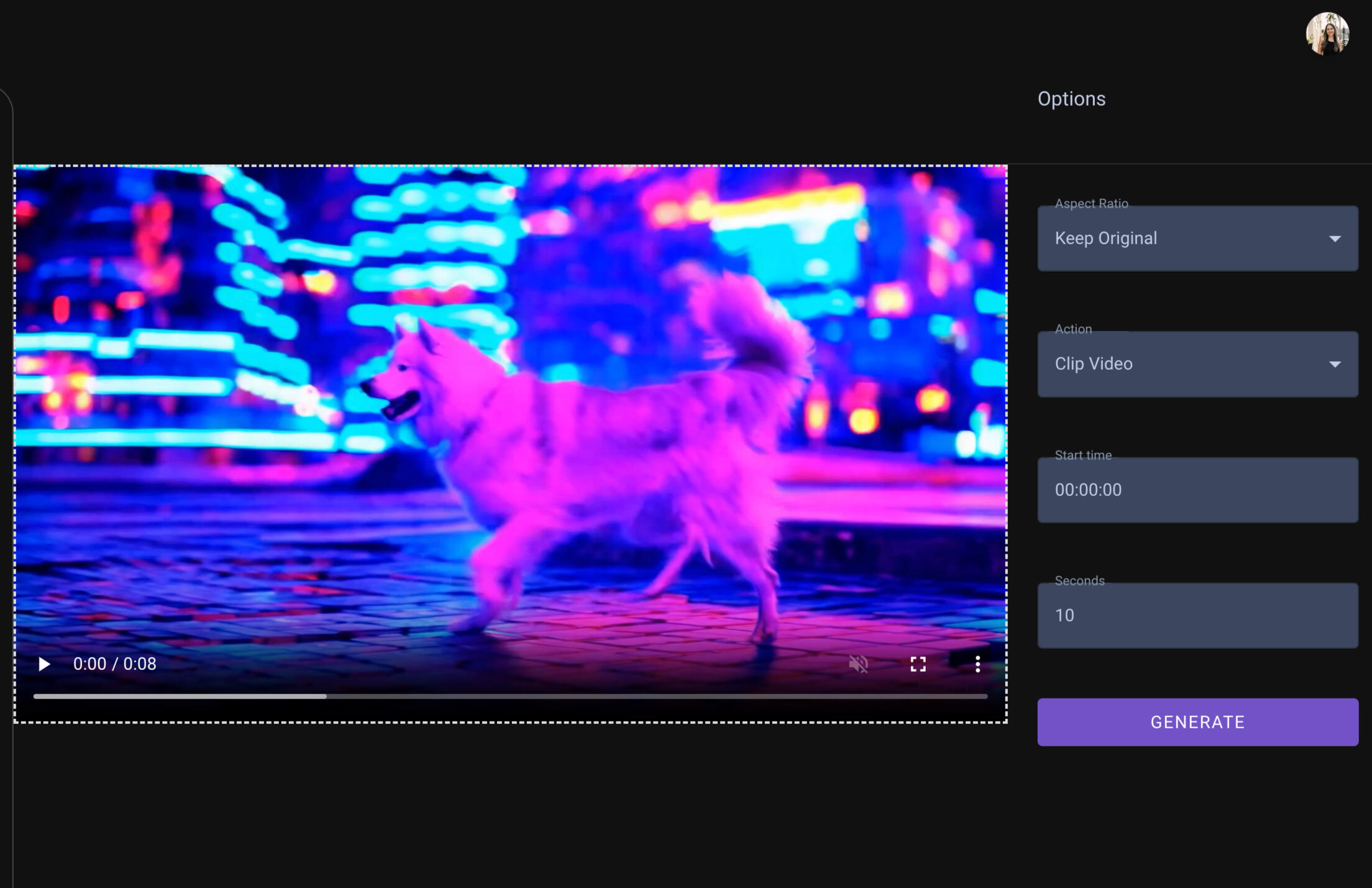The image size is (1372, 888).
Task: Expand the Action dropdown arrow
Action: coord(1334,364)
